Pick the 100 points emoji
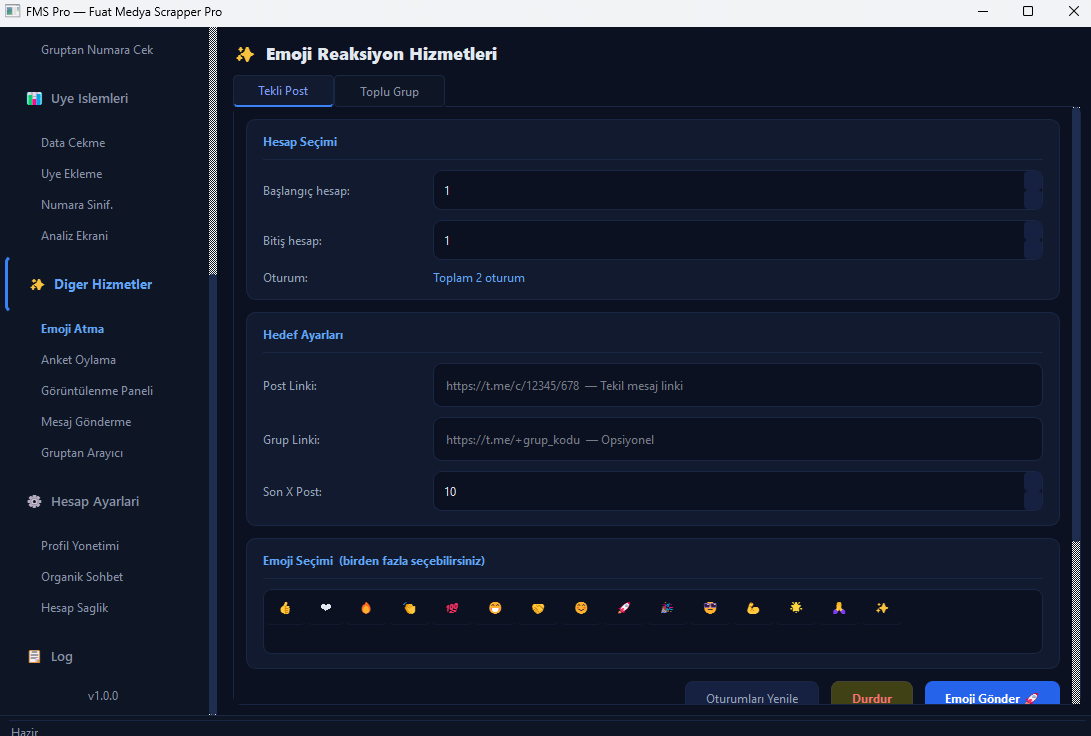 452,608
